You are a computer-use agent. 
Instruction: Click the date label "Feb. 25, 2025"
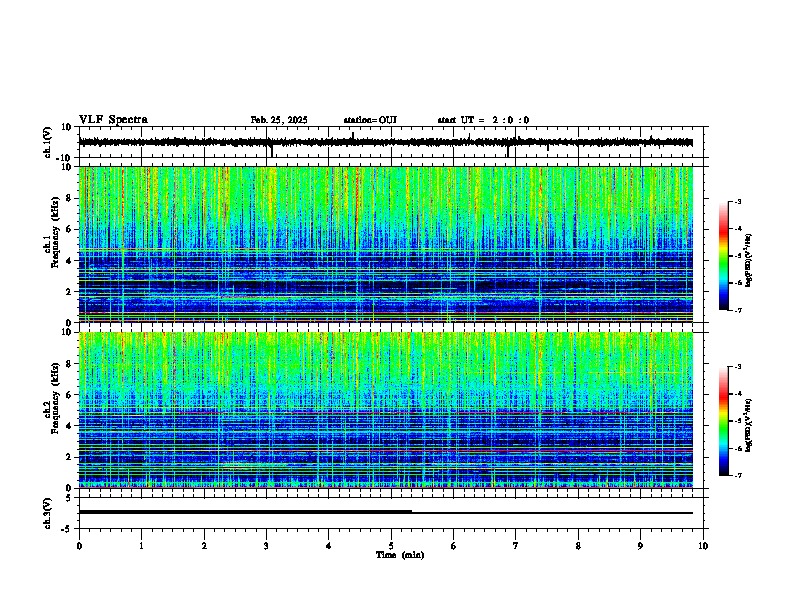click(279, 120)
